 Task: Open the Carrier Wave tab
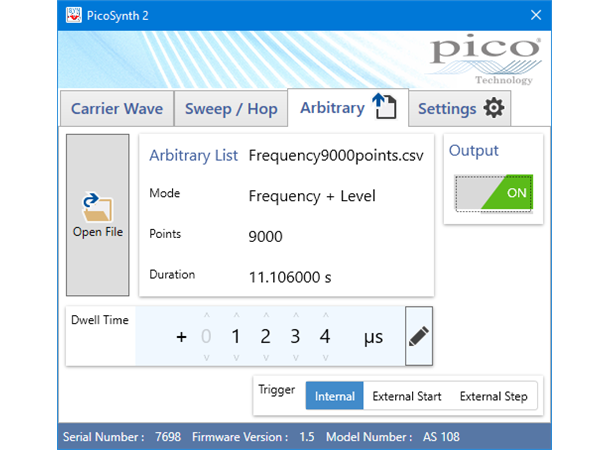click(x=117, y=109)
